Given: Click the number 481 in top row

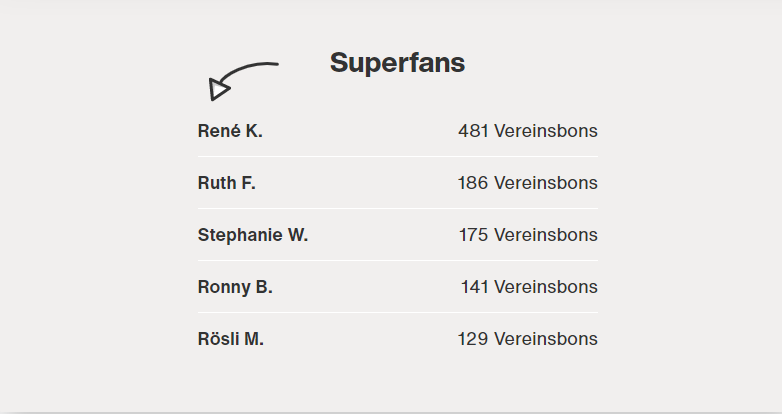Looking at the screenshot, I should (x=473, y=131).
